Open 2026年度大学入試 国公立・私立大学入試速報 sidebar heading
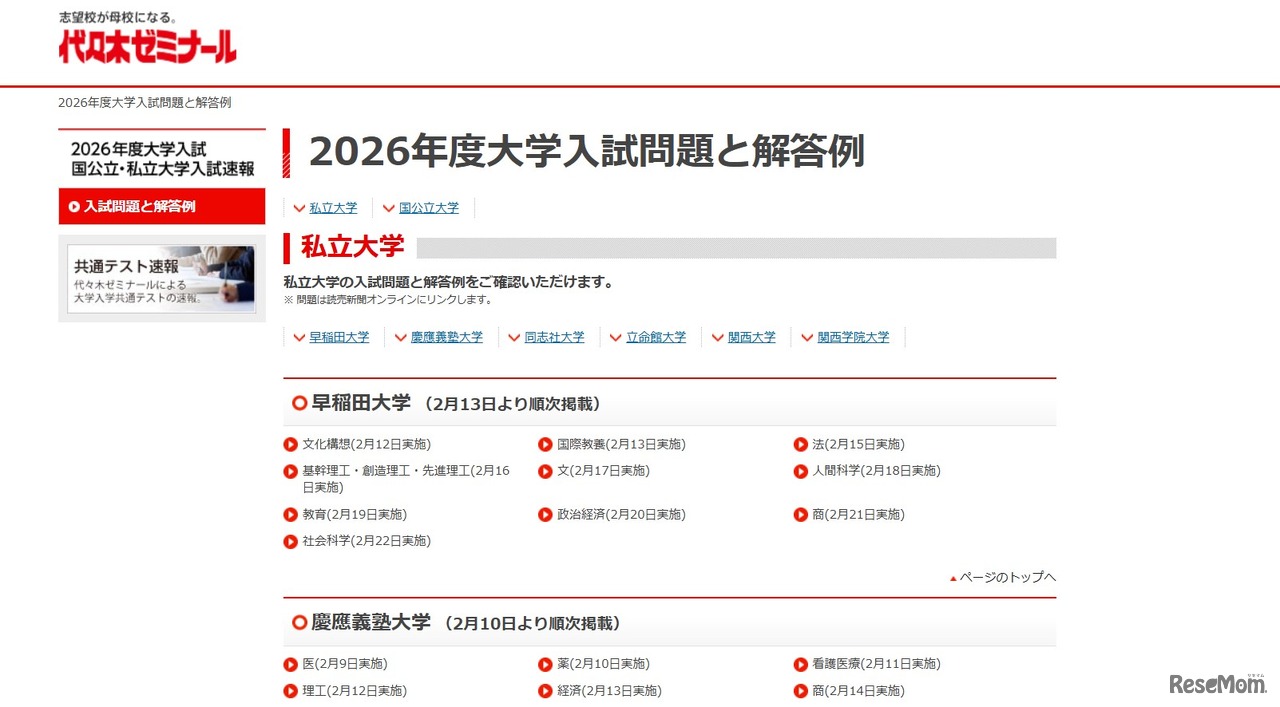1280x707 pixels. point(162,159)
